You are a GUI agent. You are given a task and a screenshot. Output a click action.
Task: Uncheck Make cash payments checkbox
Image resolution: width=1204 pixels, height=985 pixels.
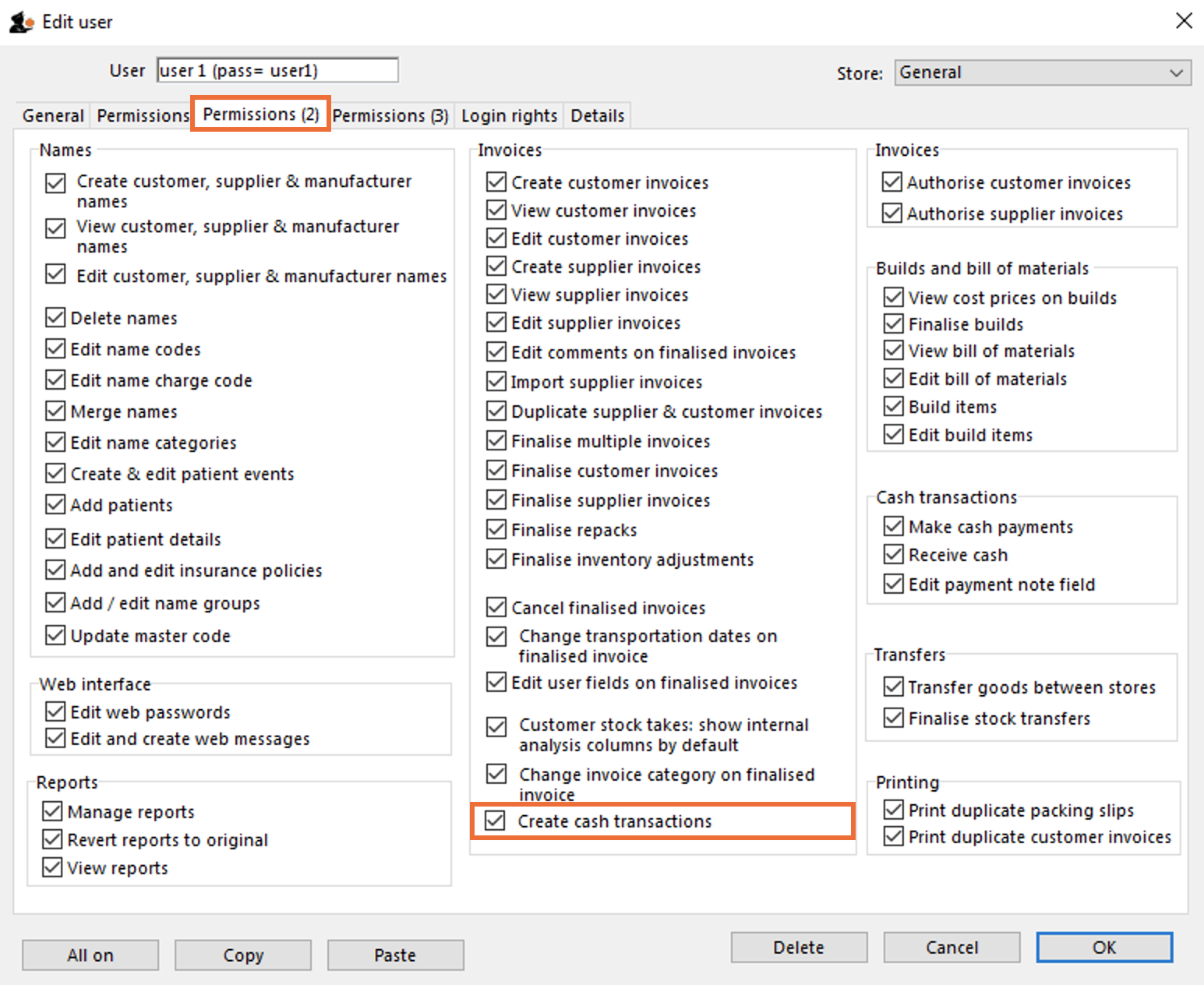[x=894, y=526]
